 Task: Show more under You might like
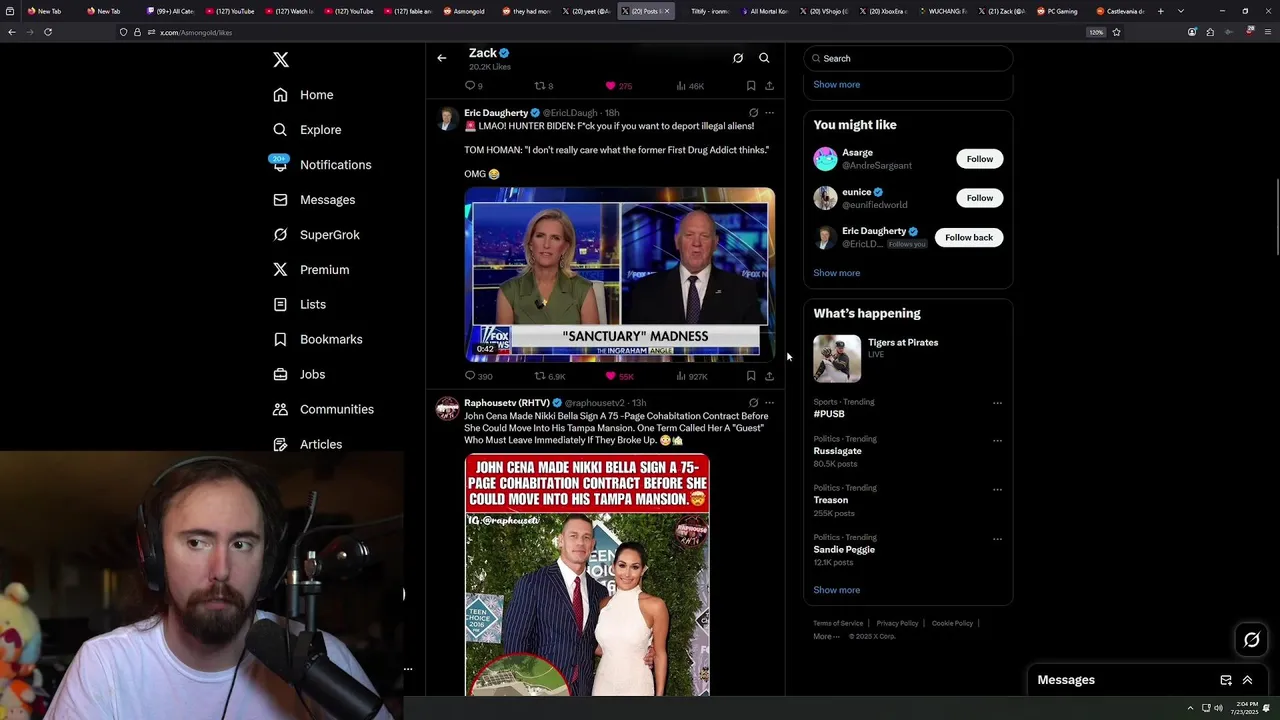[836, 273]
